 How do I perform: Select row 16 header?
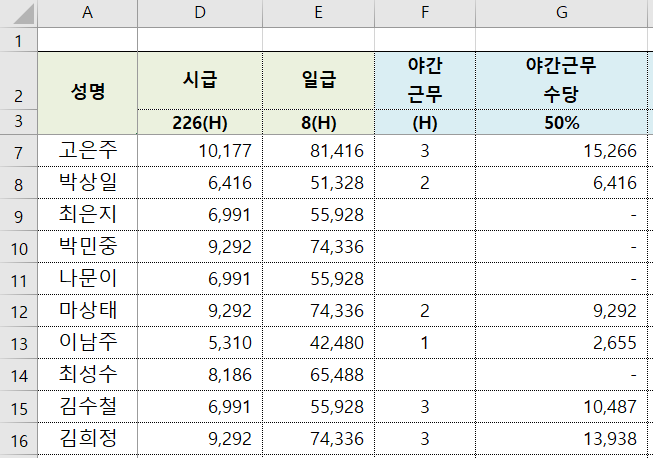click(19, 439)
